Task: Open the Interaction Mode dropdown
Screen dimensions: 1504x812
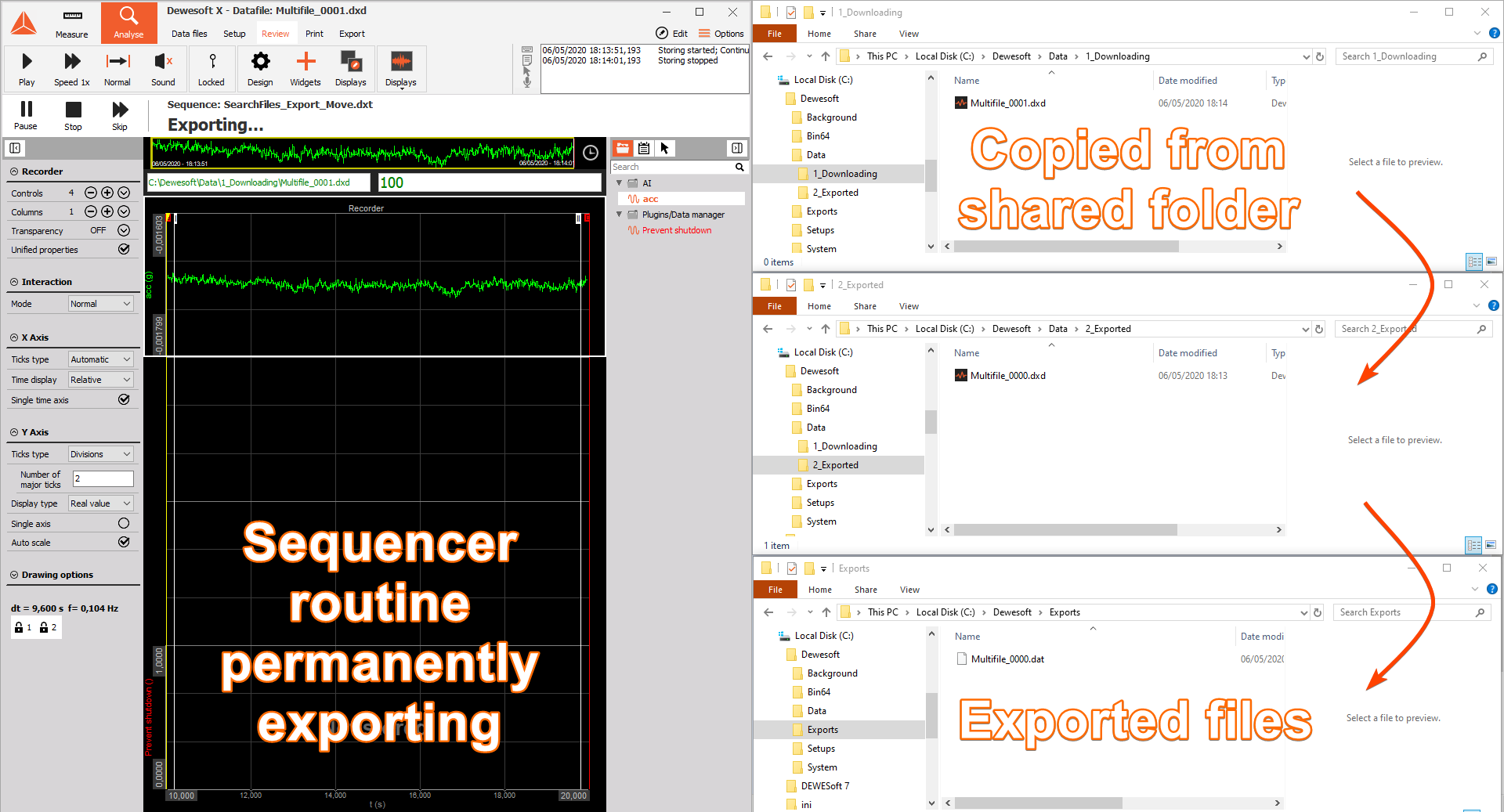Action: [x=101, y=304]
